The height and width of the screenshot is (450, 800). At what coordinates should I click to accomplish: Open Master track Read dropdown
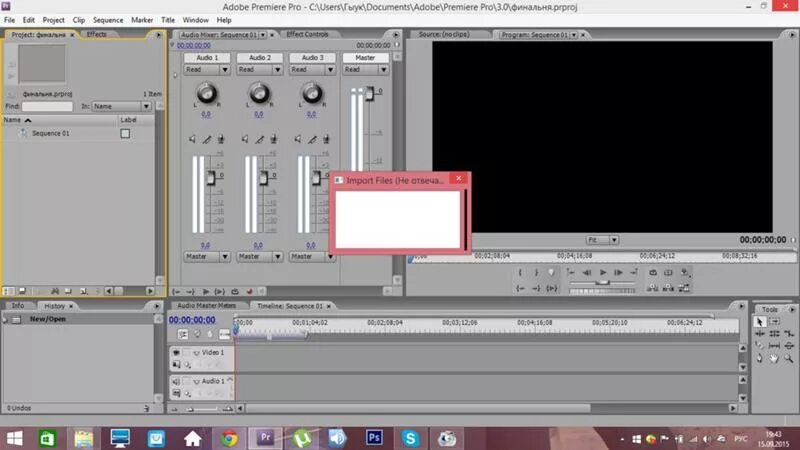pos(365,69)
